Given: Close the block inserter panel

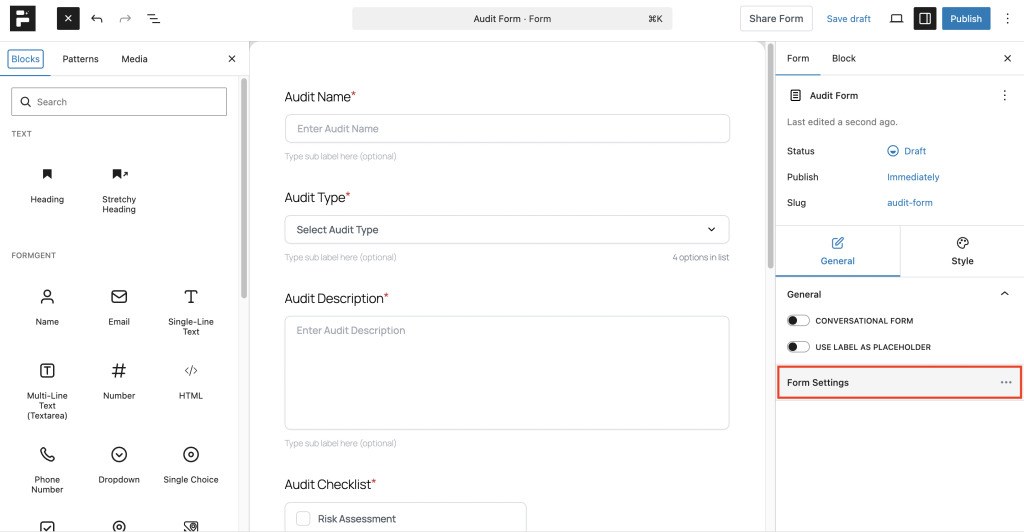Looking at the screenshot, I should (x=232, y=59).
